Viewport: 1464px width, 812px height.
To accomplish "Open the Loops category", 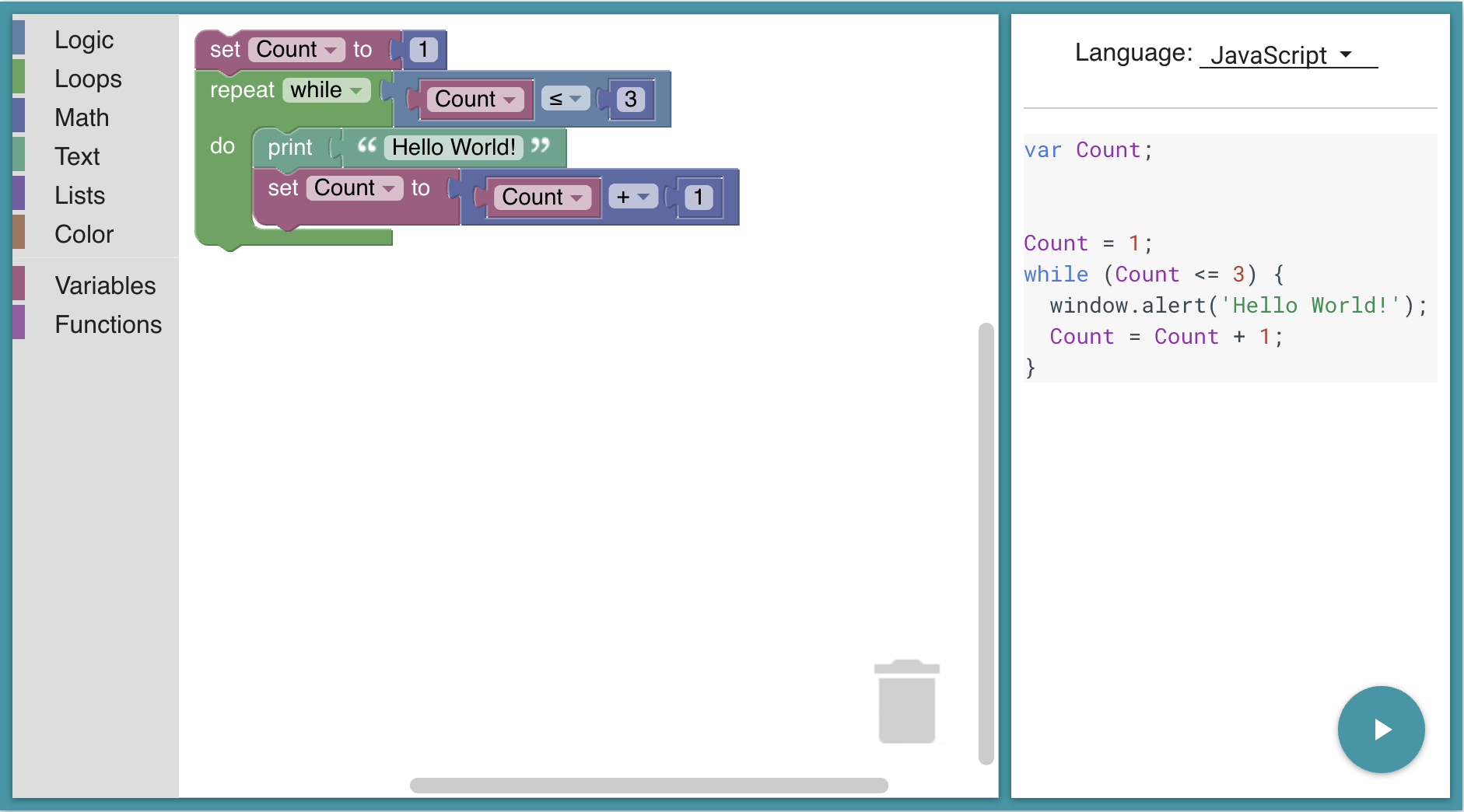I will pos(88,79).
